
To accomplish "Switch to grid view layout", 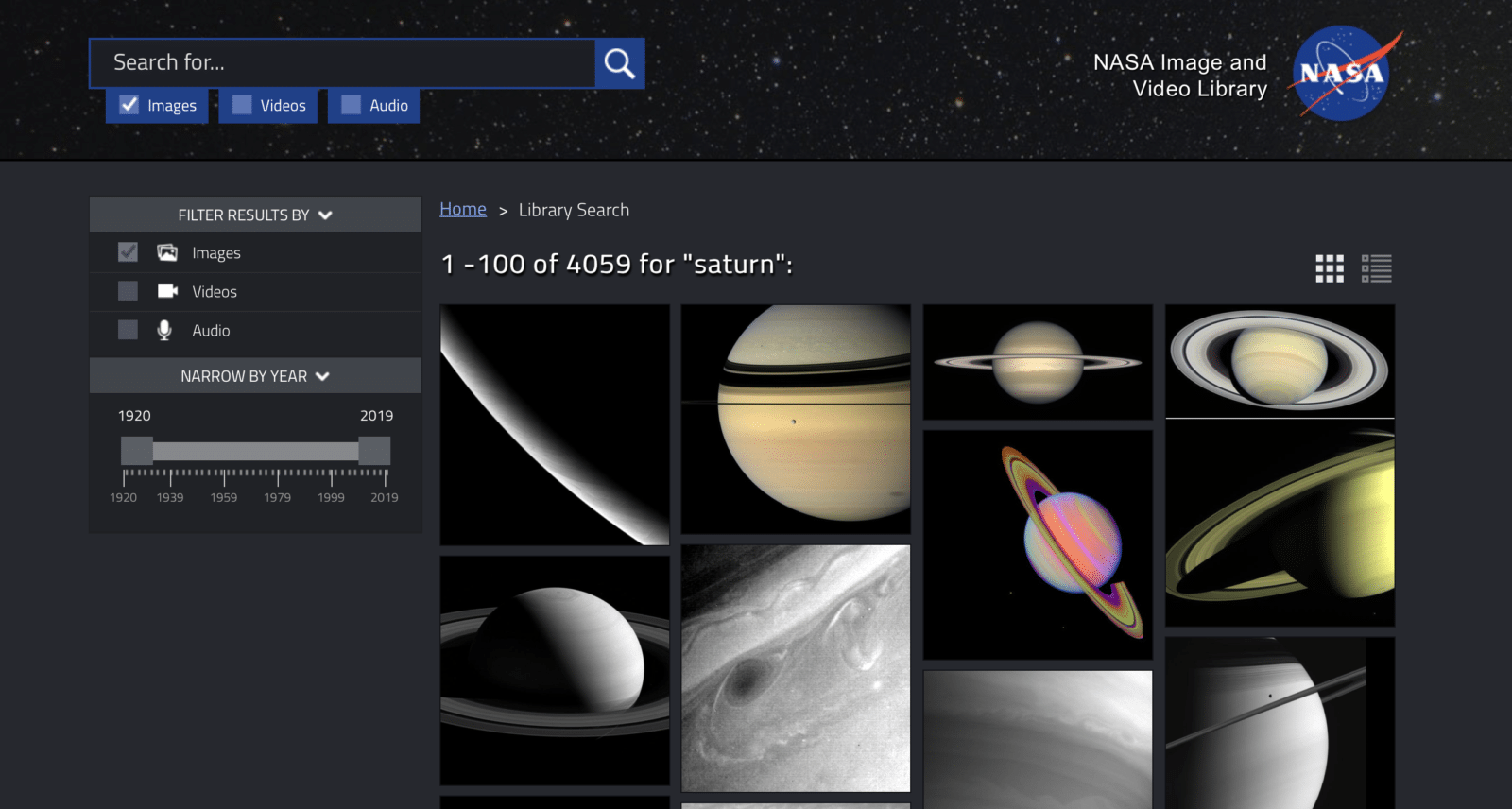I will click(x=1329, y=268).
